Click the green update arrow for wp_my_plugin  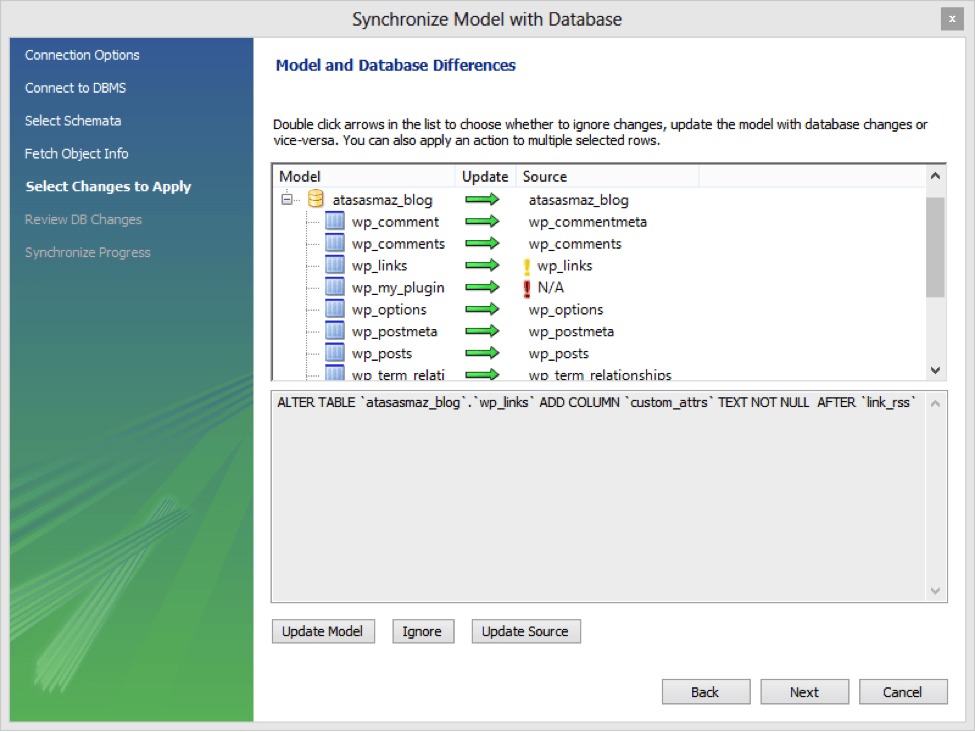coord(483,287)
